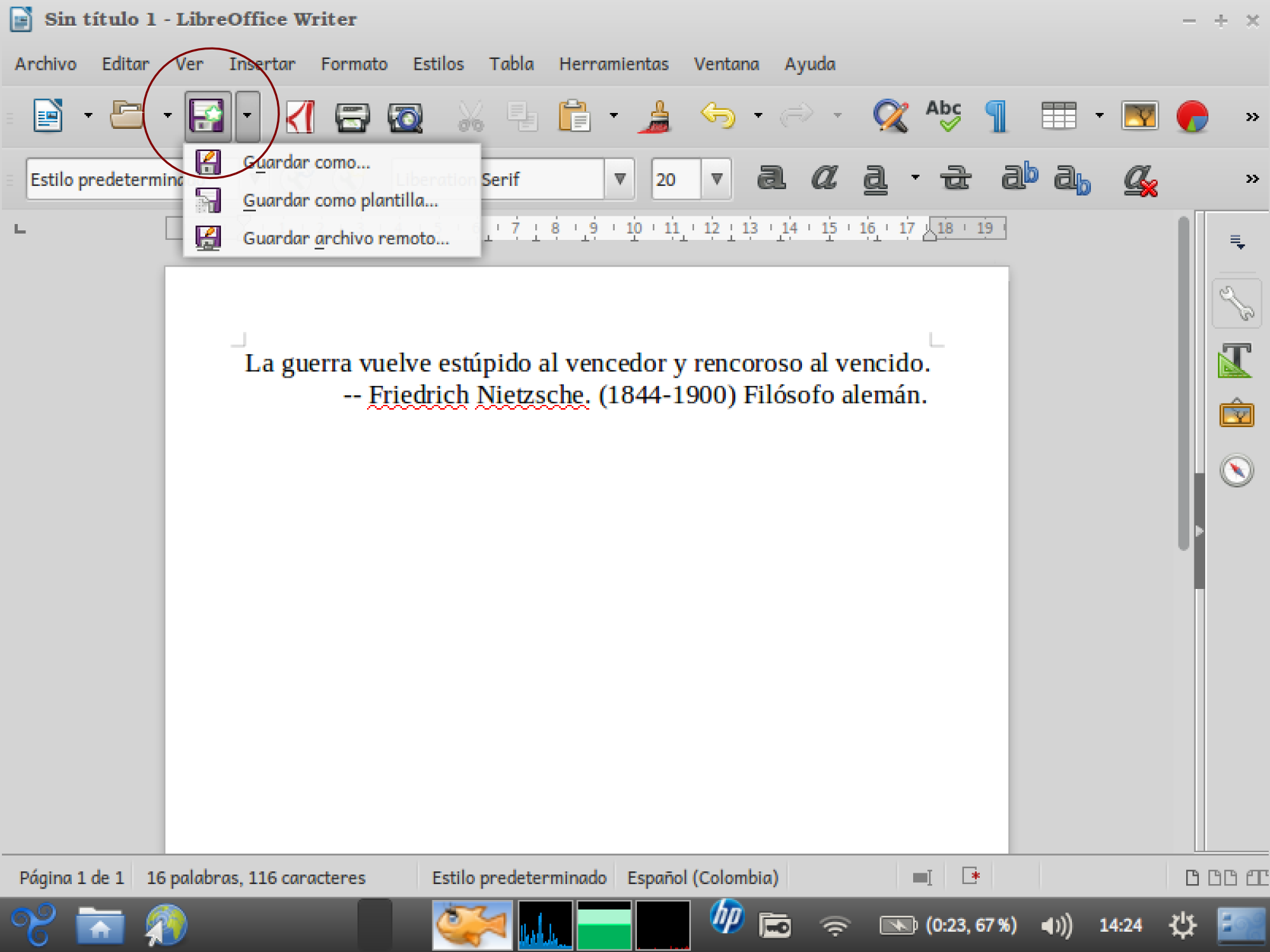Open sidebar Navigator compass panel
Viewport: 1270px width, 952px height.
(x=1236, y=470)
